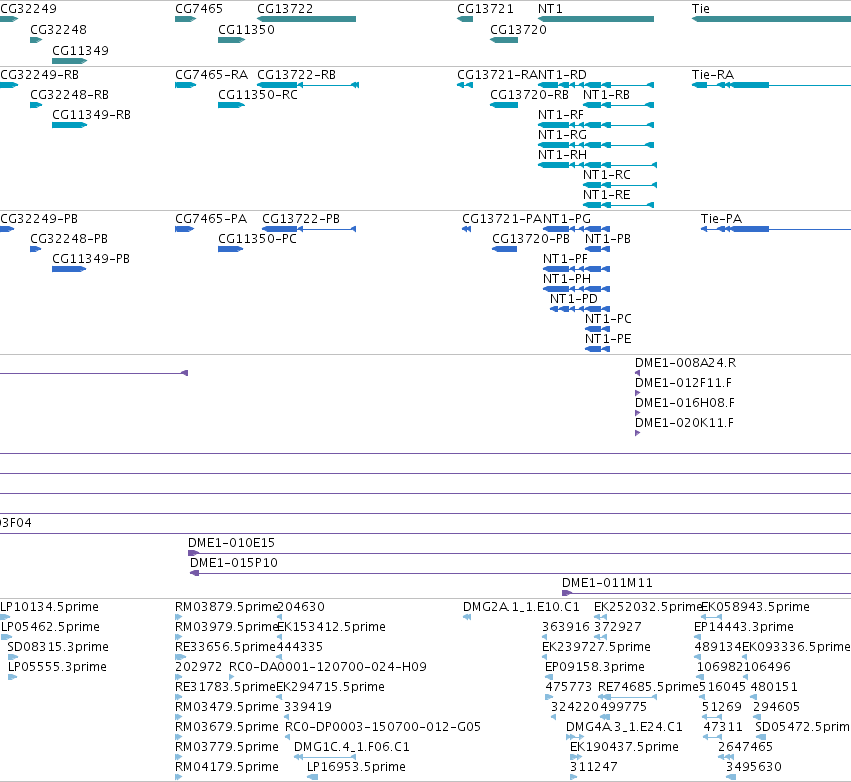
Task: Click the NT1 gene bar glyph
Action: pos(595,19)
